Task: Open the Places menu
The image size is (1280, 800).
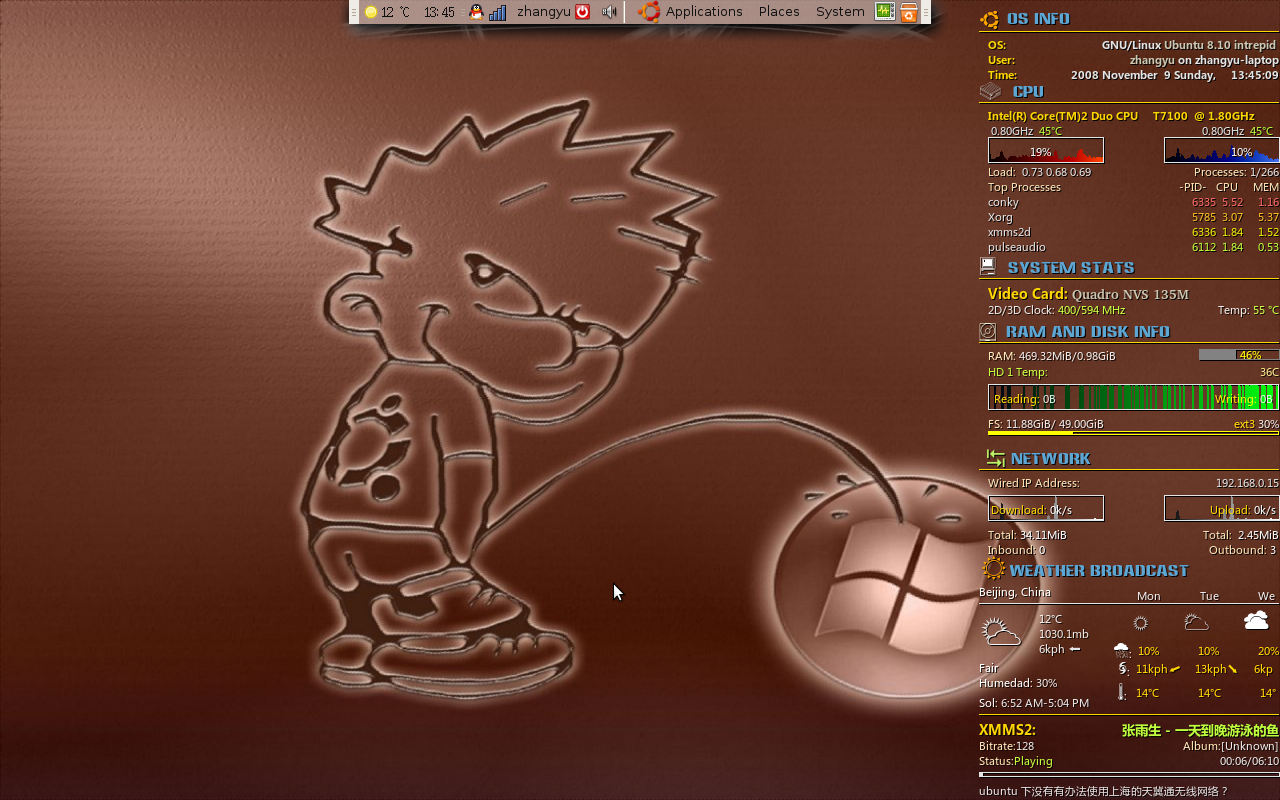Action: pos(779,12)
